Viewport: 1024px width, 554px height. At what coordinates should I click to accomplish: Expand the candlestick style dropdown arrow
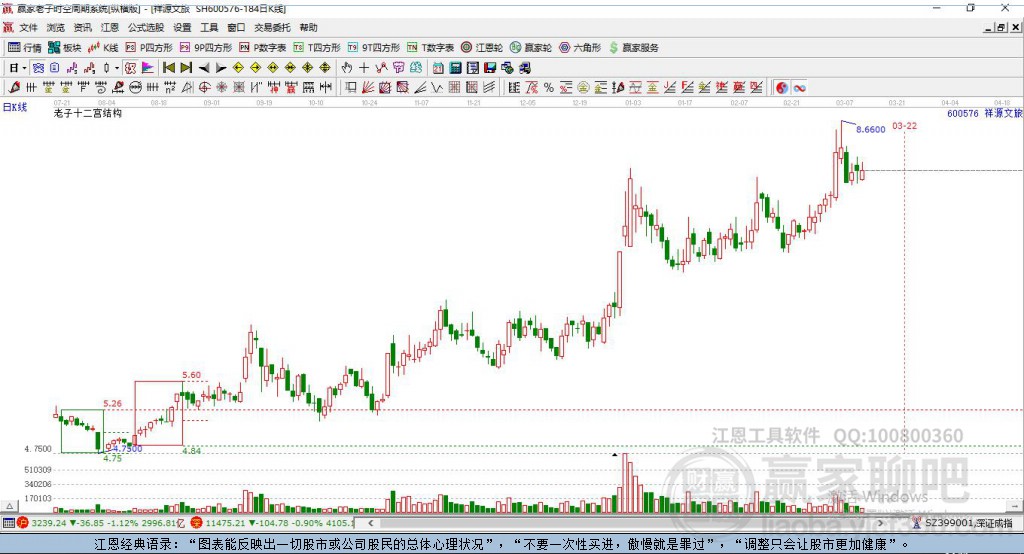pos(117,68)
